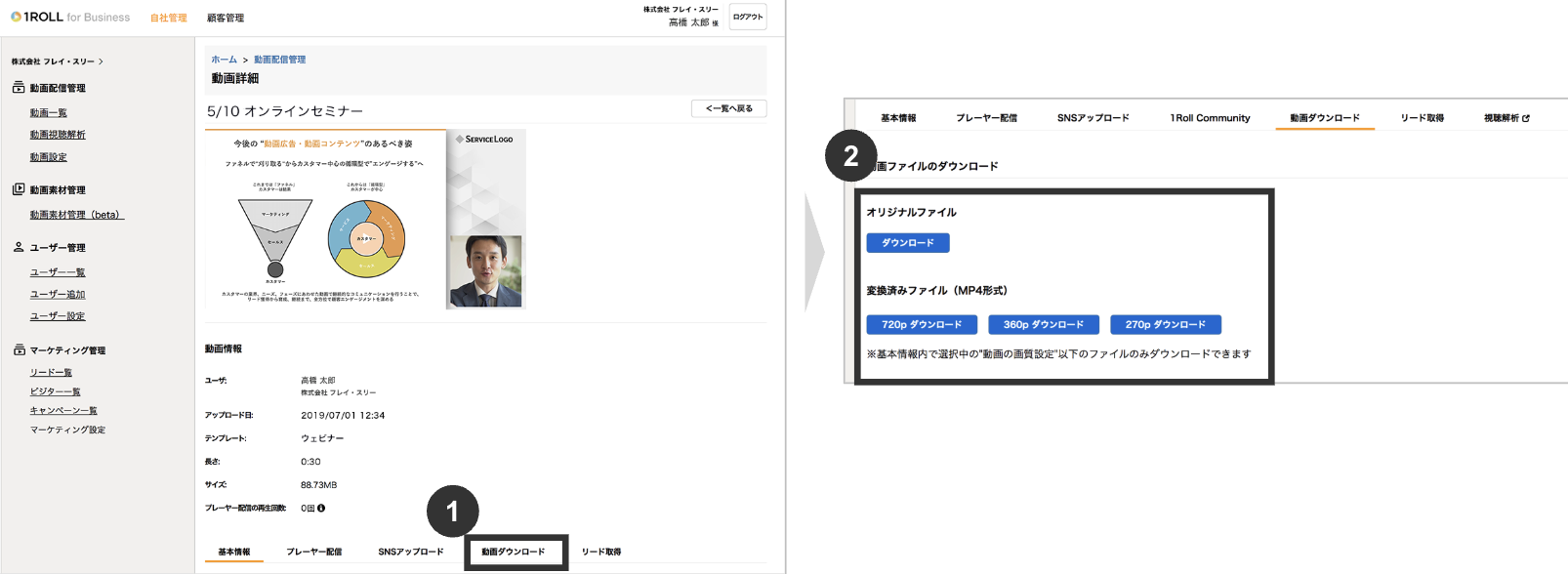The image size is (1568, 574).
Task: Click the original file ダウンロード button
Action: 908,243
